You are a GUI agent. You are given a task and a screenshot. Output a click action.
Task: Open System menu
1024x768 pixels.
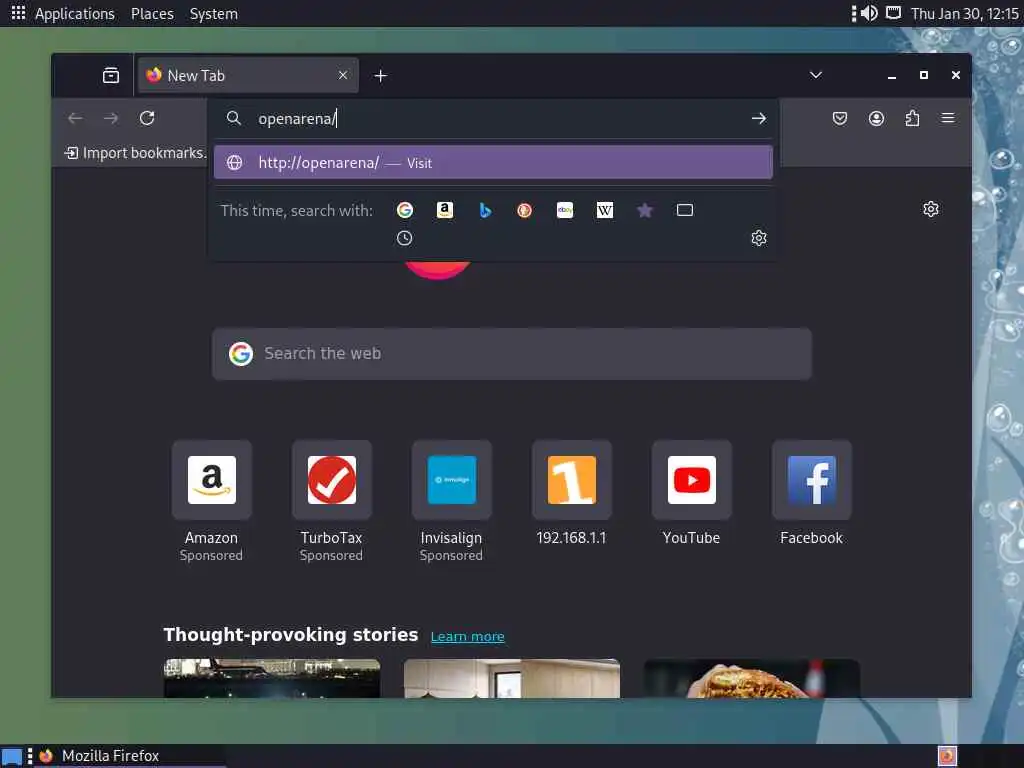(x=214, y=14)
